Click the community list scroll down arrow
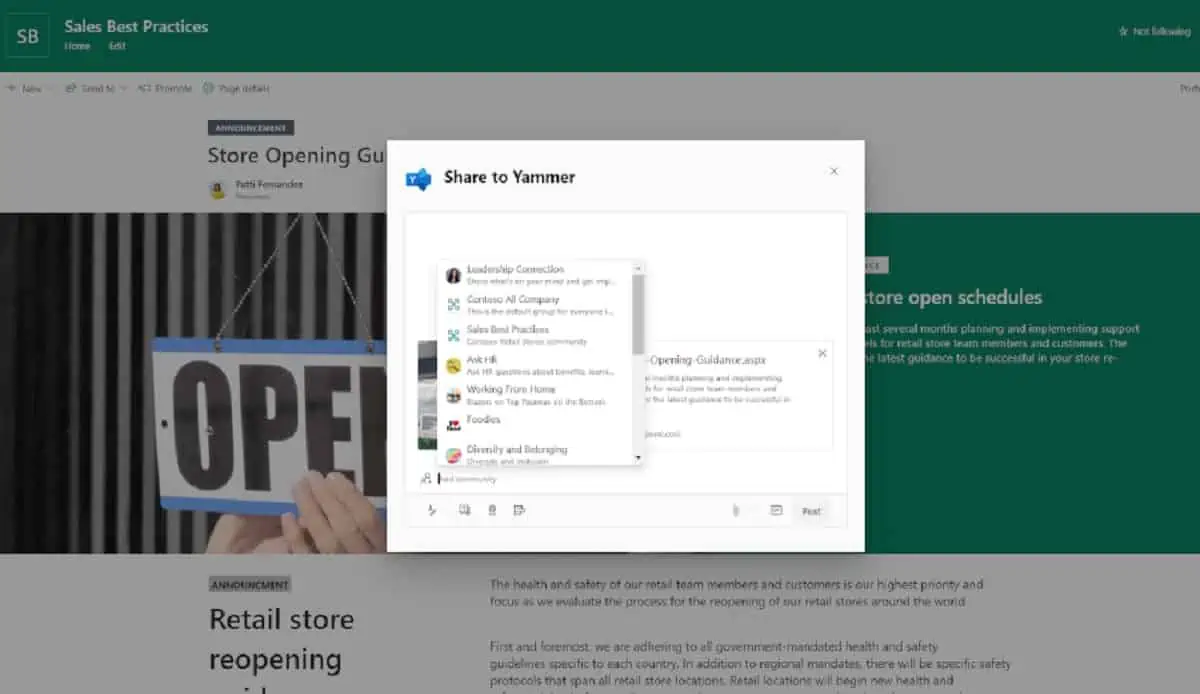 click(x=638, y=458)
